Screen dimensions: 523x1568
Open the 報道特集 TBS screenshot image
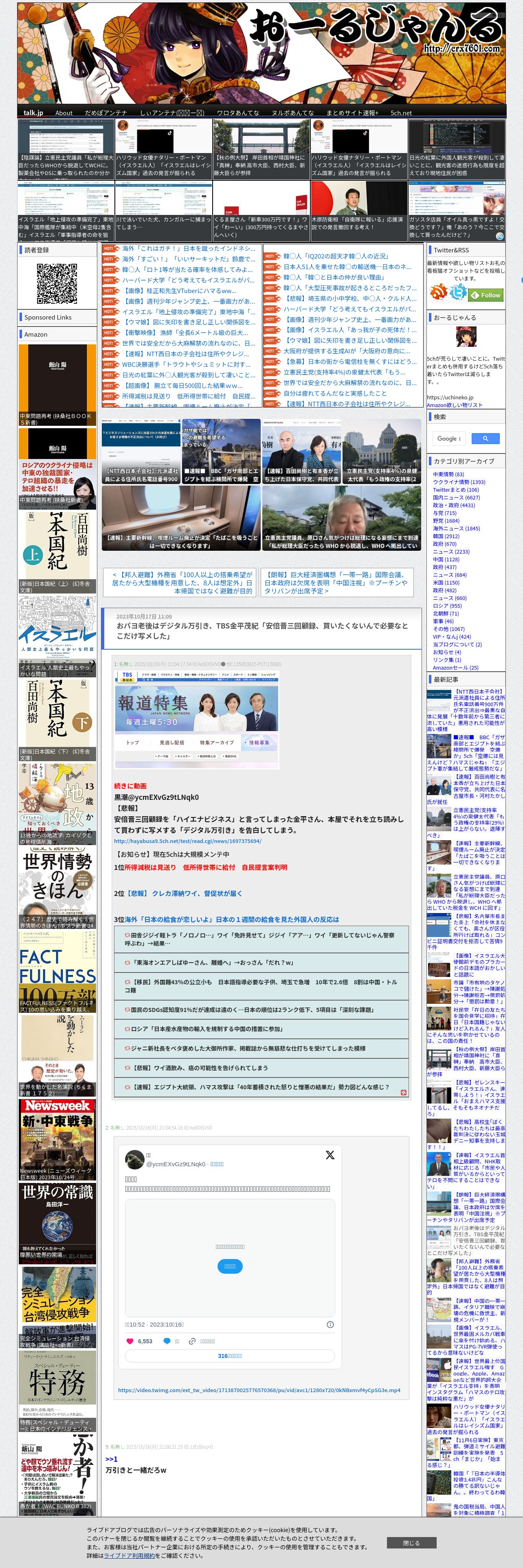click(x=197, y=719)
